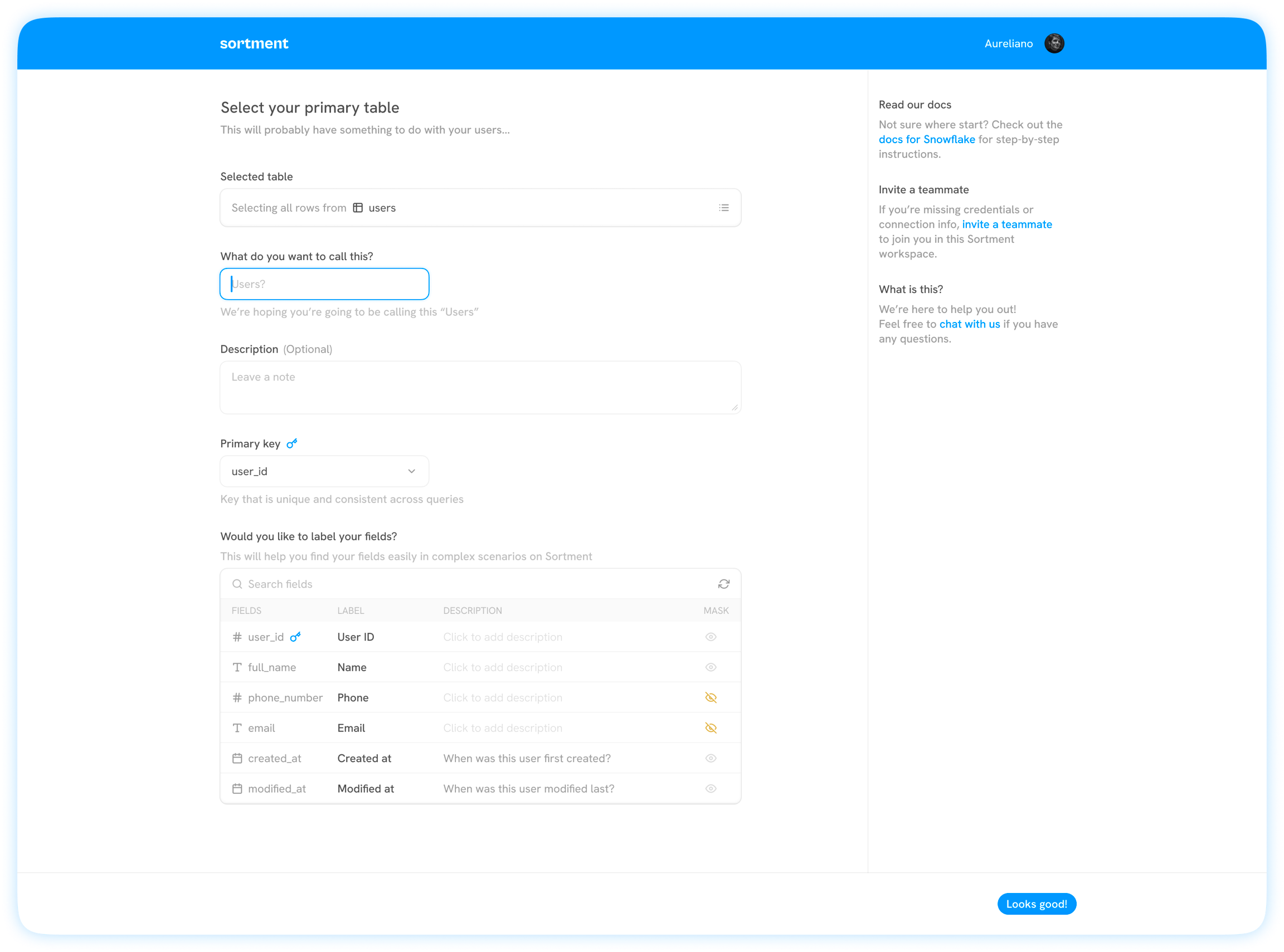Image resolution: width=1284 pixels, height=952 pixels.
Task: Click the invite a teammate link
Action: pos(1006,224)
